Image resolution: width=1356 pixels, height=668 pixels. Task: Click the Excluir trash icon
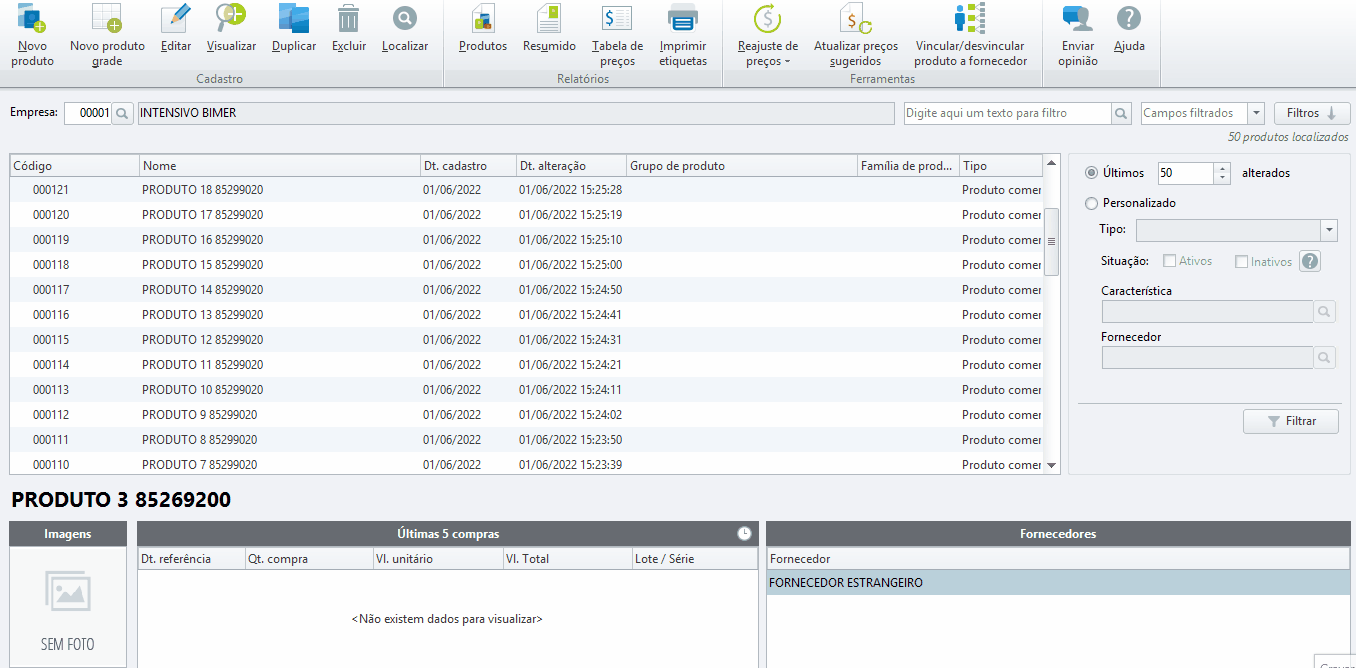[349, 18]
